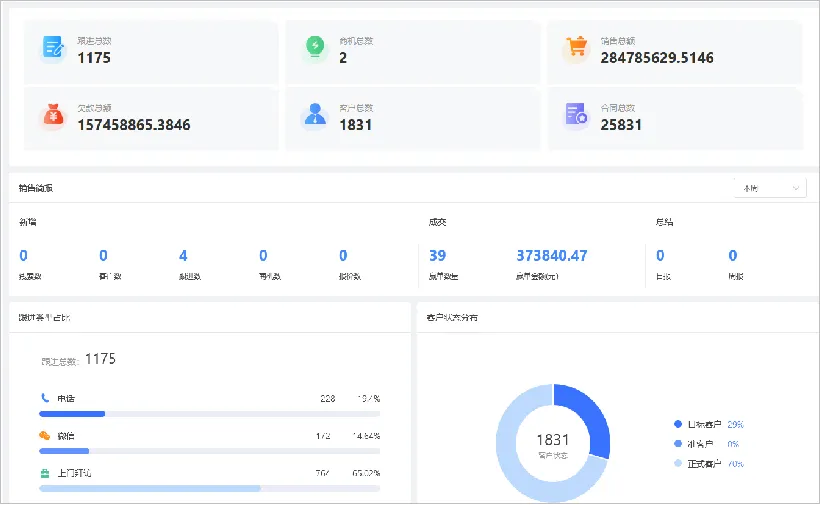Click the blue edit-document icon beside 1175

[53, 48]
